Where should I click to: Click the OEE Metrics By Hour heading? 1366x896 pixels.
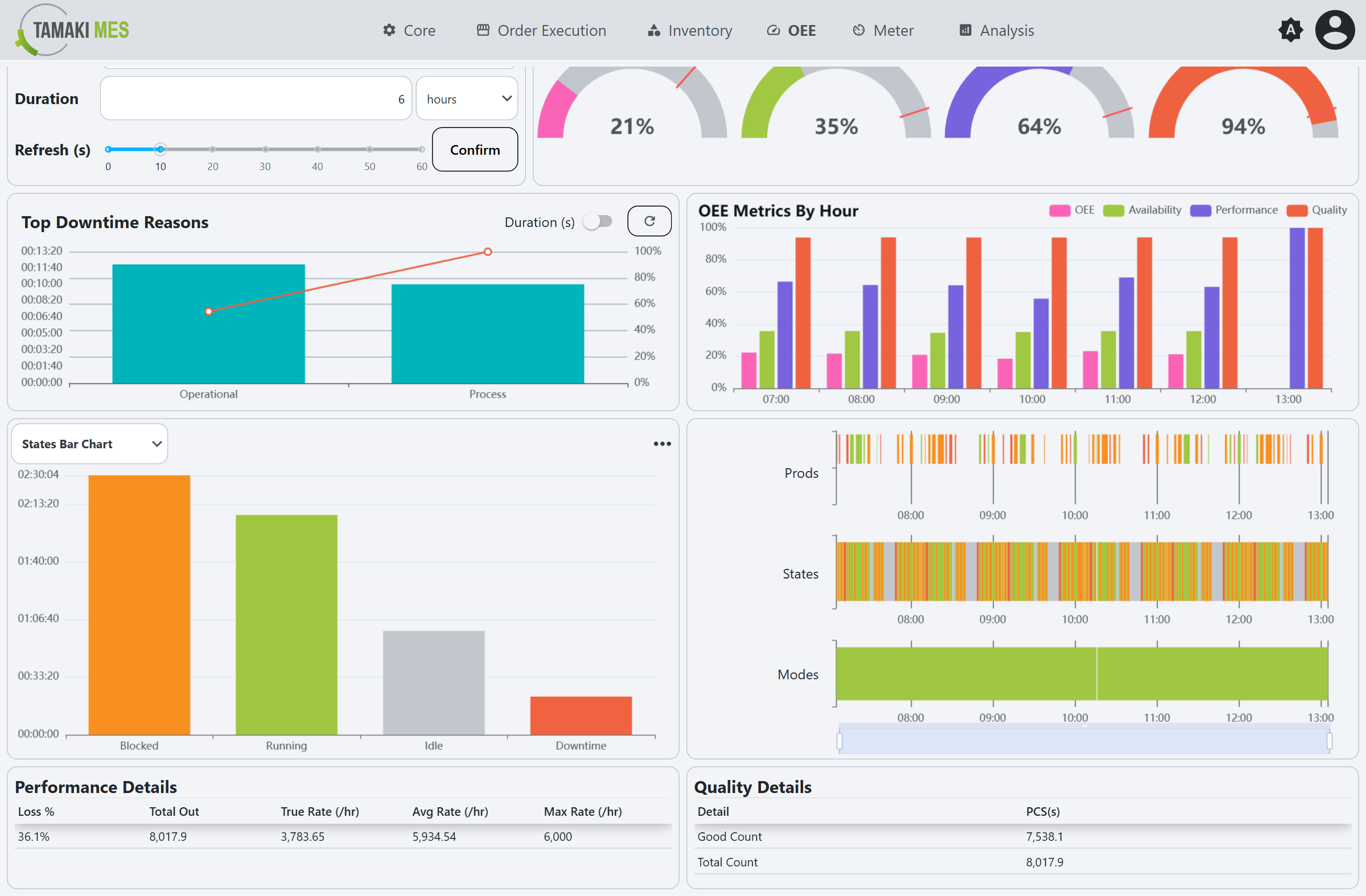pos(778,210)
